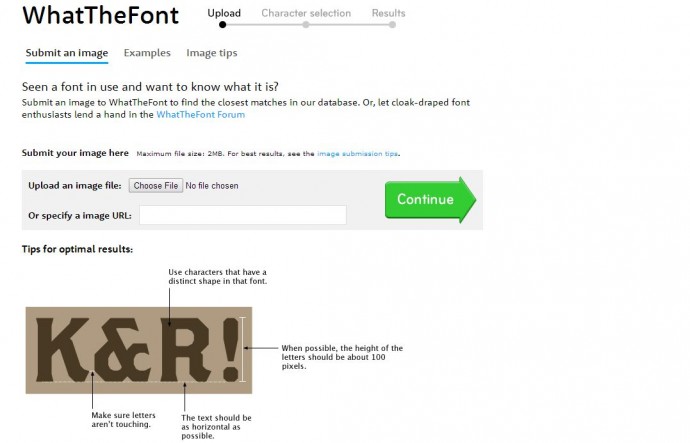Image resolution: width=690 pixels, height=443 pixels.
Task: Click the Character selection step dot
Action: click(306, 25)
